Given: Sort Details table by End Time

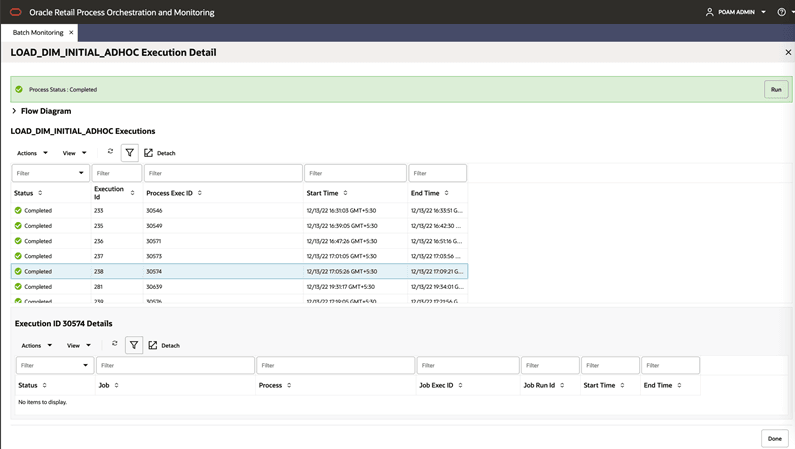Looking at the screenshot, I should 679,386.
